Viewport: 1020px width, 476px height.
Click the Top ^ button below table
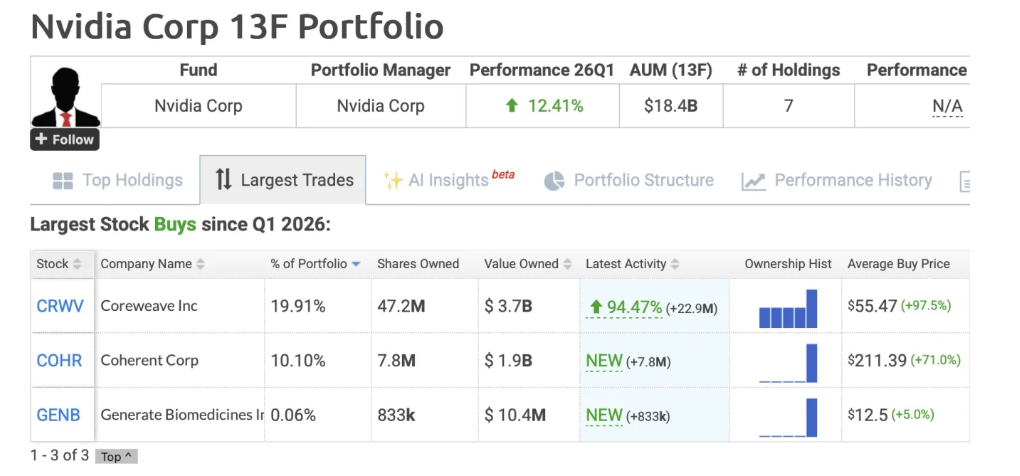(x=116, y=456)
